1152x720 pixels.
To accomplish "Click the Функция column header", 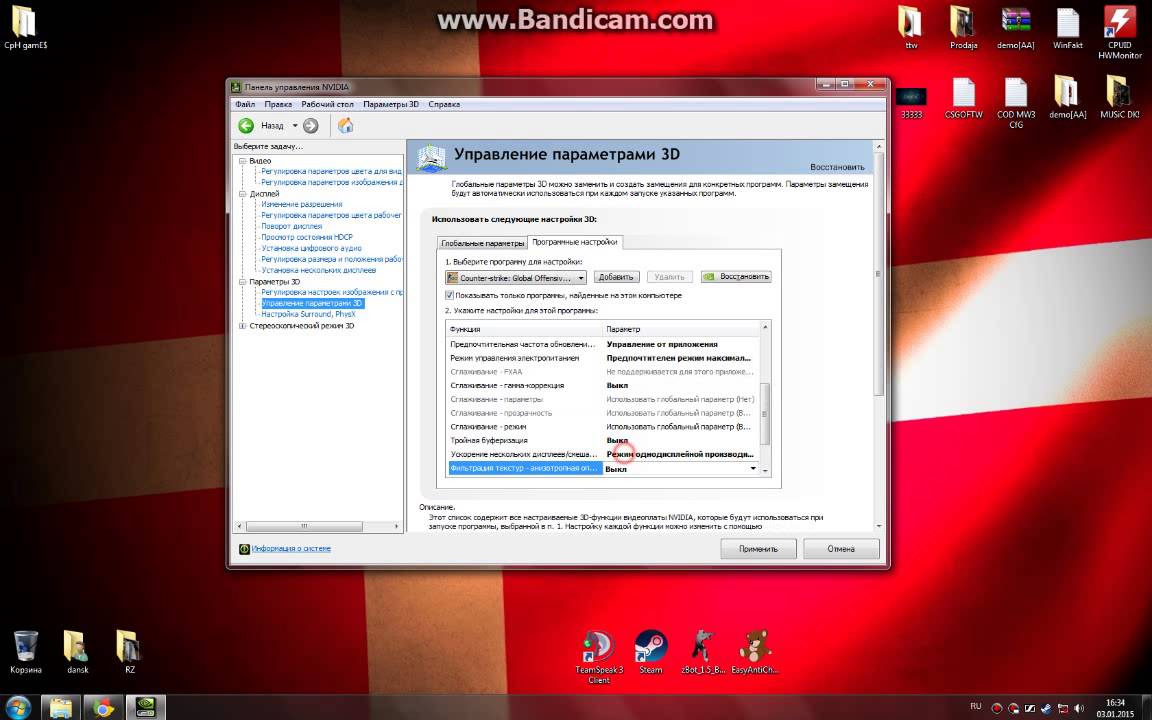I will (x=525, y=329).
